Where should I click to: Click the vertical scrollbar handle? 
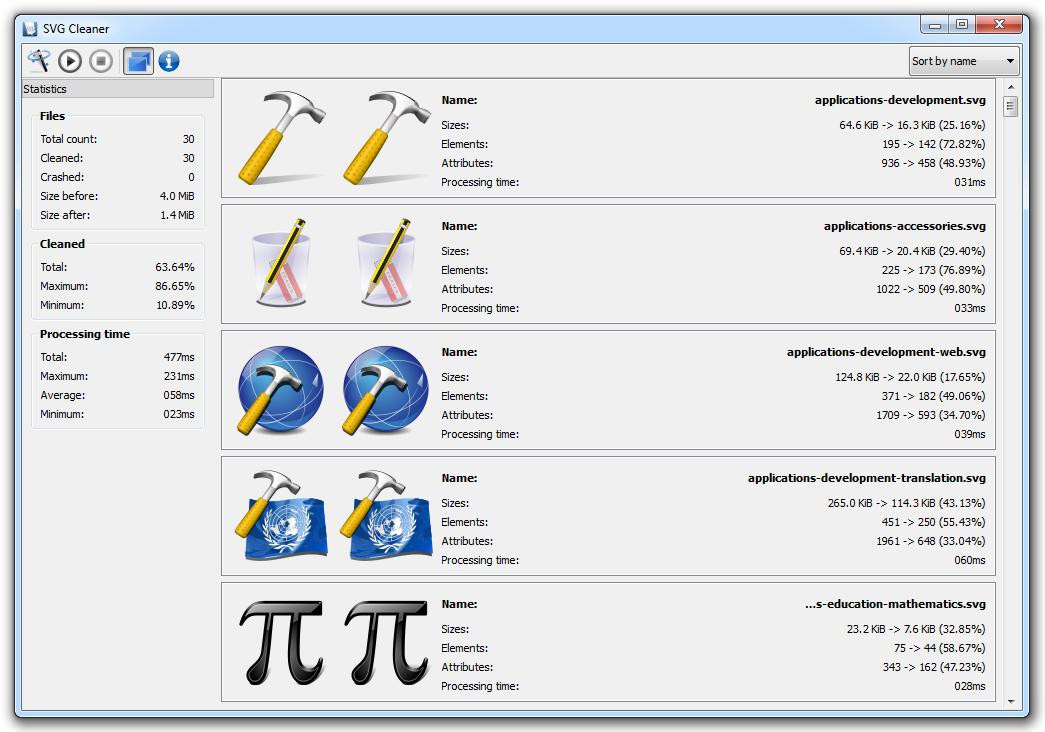[x=1011, y=107]
